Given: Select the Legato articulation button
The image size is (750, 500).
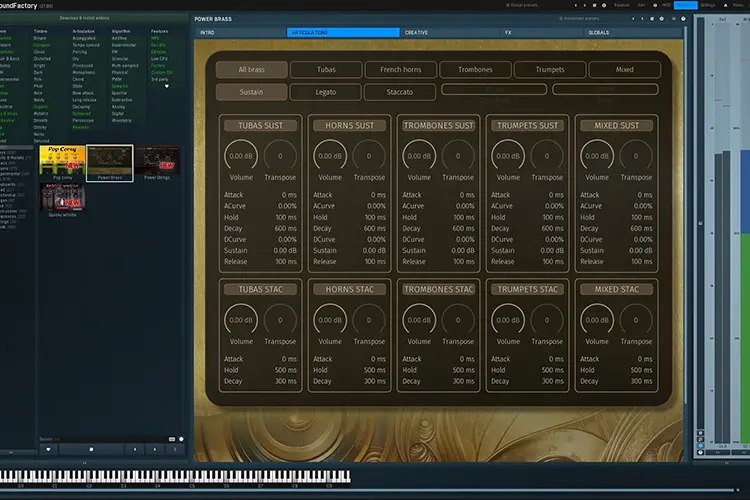Looking at the screenshot, I should [326, 92].
